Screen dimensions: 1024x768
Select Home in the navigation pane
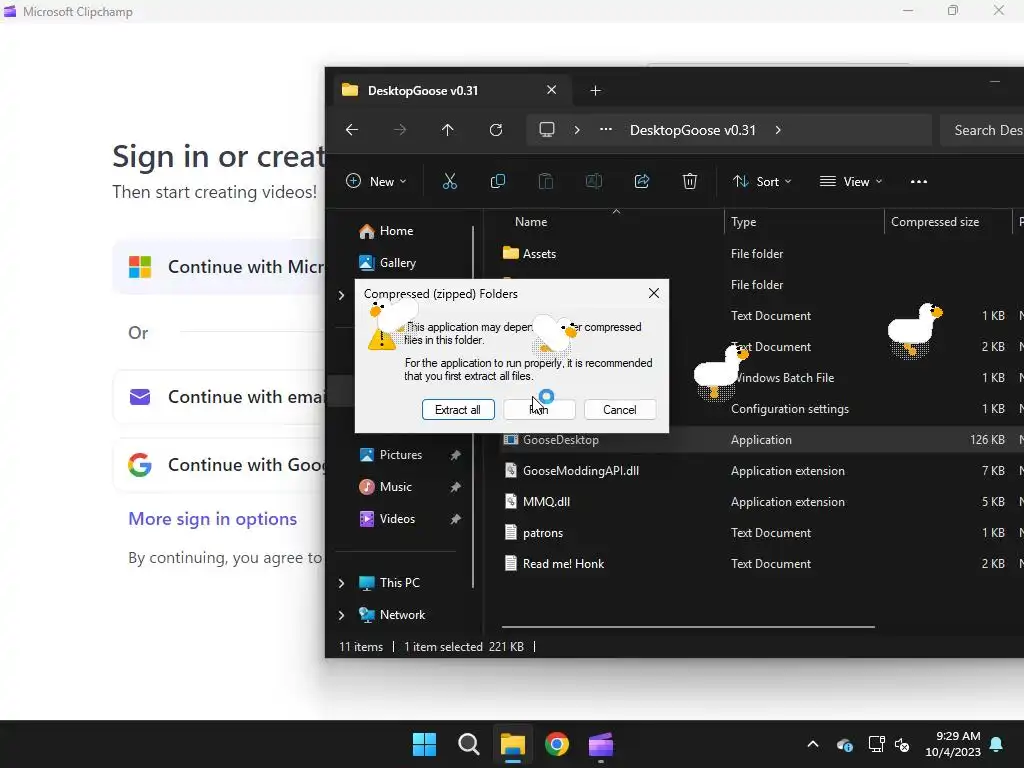click(386, 231)
